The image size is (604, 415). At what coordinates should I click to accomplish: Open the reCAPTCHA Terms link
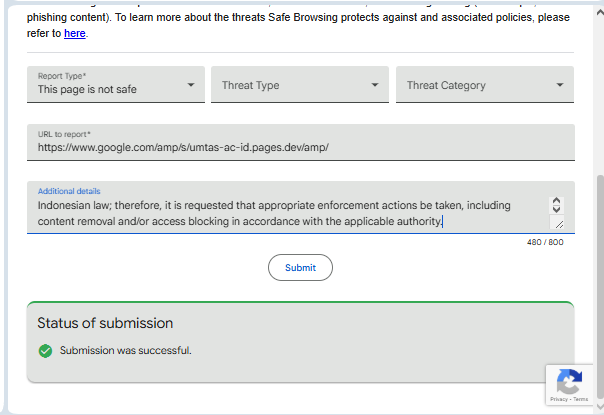click(581, 399)
